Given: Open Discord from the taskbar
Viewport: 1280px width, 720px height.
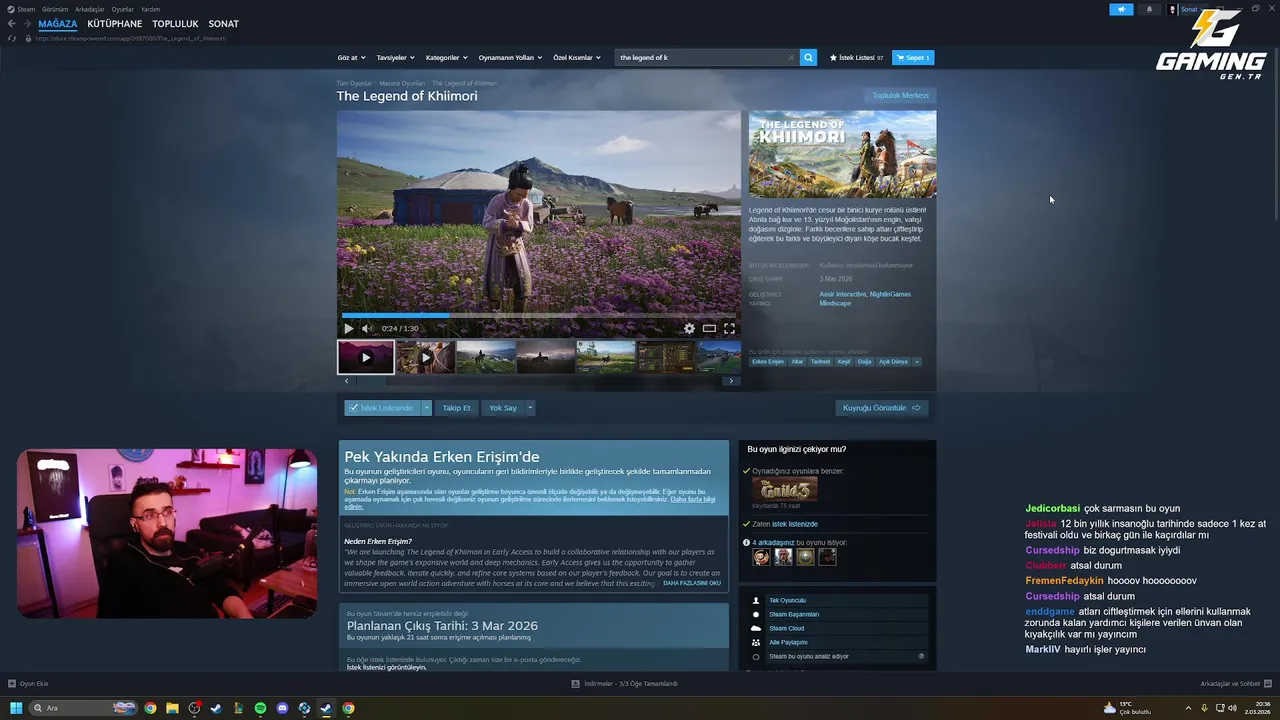Looking at the screenshot, I should point(282,708).
